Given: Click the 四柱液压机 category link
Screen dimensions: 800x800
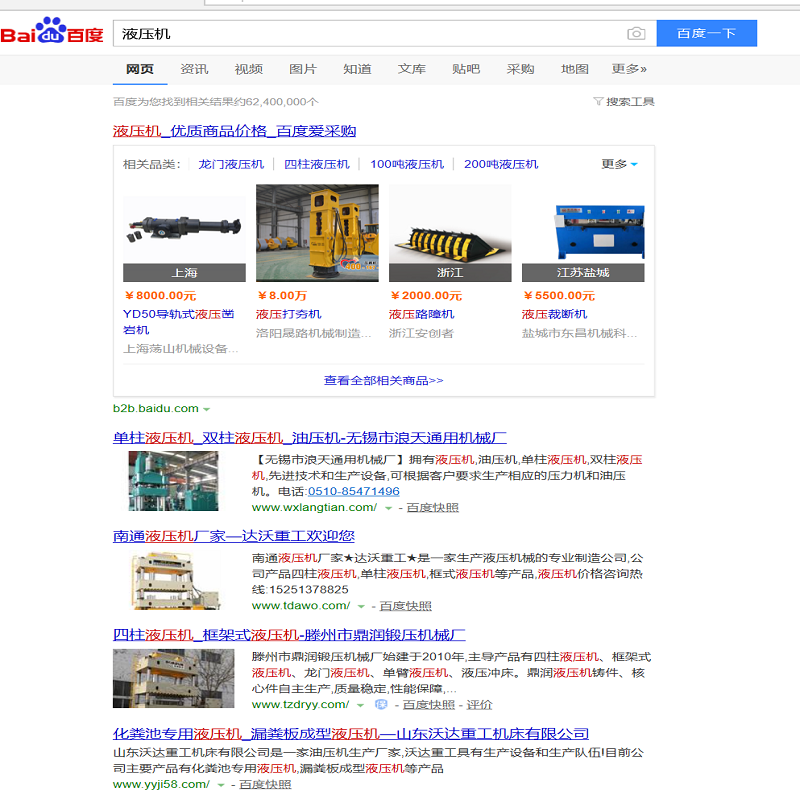Looking at the screenshot, I should 317,164.
